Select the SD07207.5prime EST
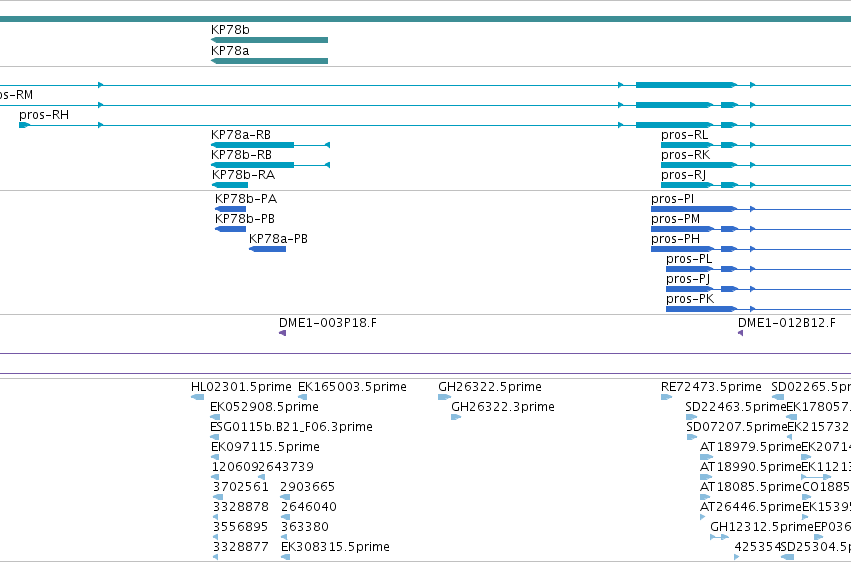 (x=691, y=437)
